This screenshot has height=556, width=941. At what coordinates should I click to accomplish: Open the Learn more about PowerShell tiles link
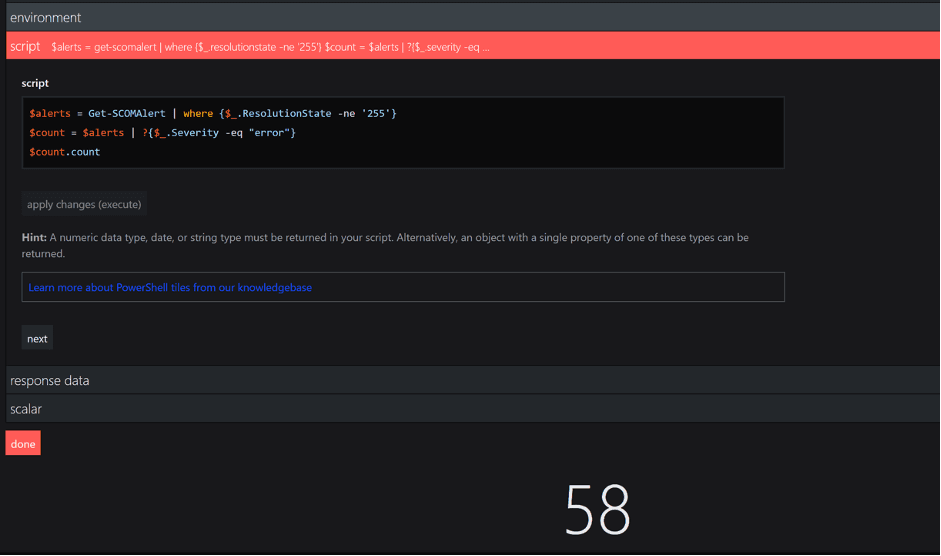170,287
